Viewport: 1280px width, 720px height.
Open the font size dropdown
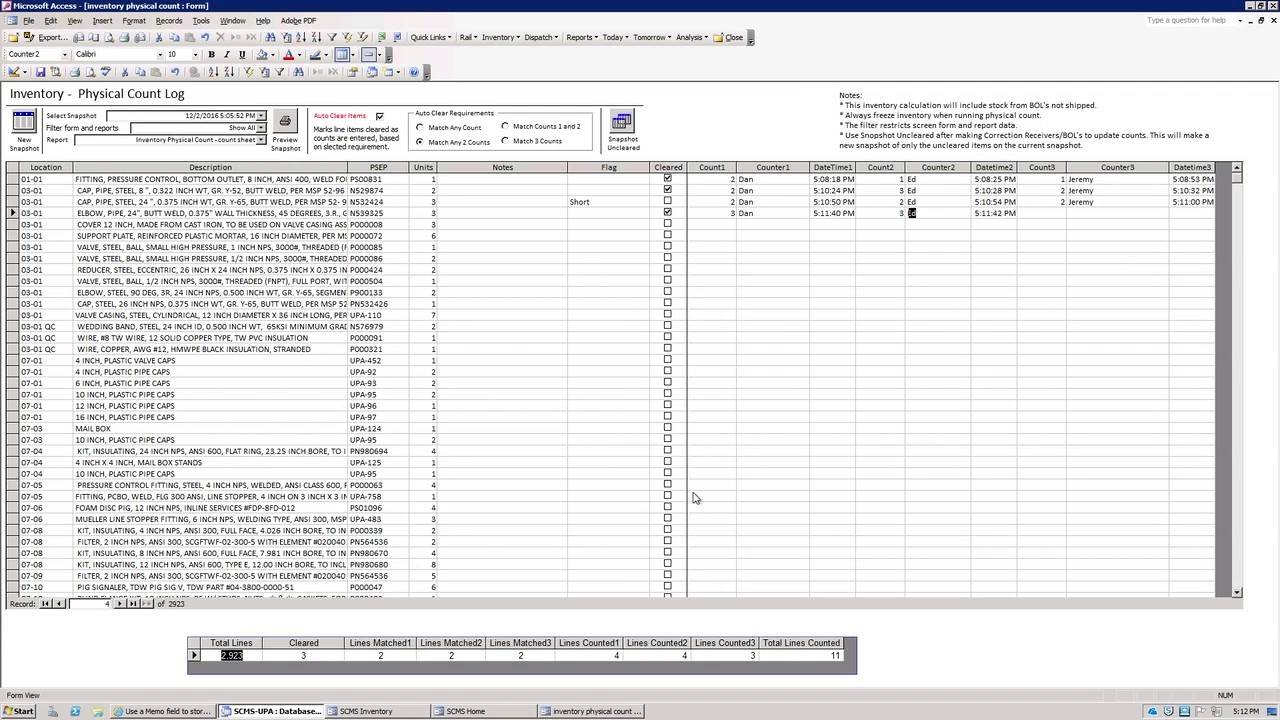pos(195,54)
